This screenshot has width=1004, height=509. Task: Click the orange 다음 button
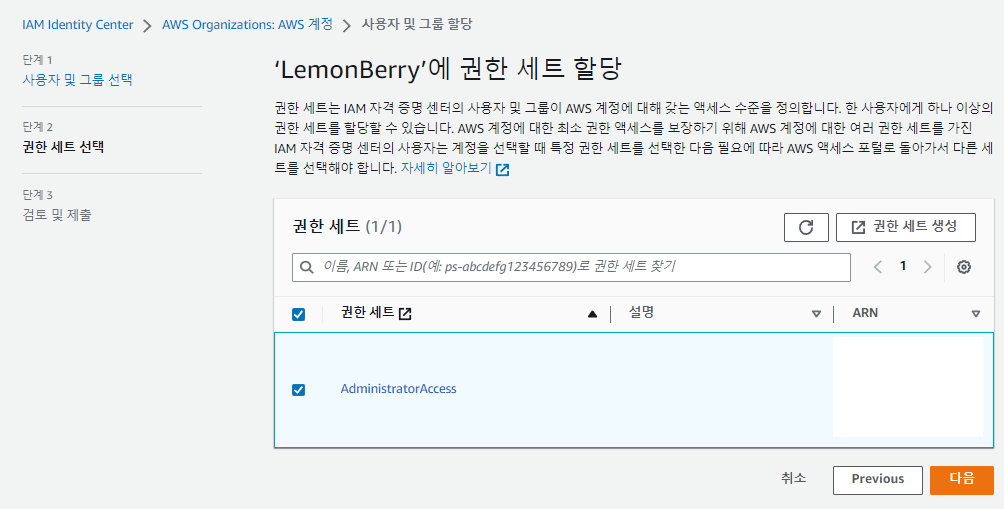(x=962, y=480)
